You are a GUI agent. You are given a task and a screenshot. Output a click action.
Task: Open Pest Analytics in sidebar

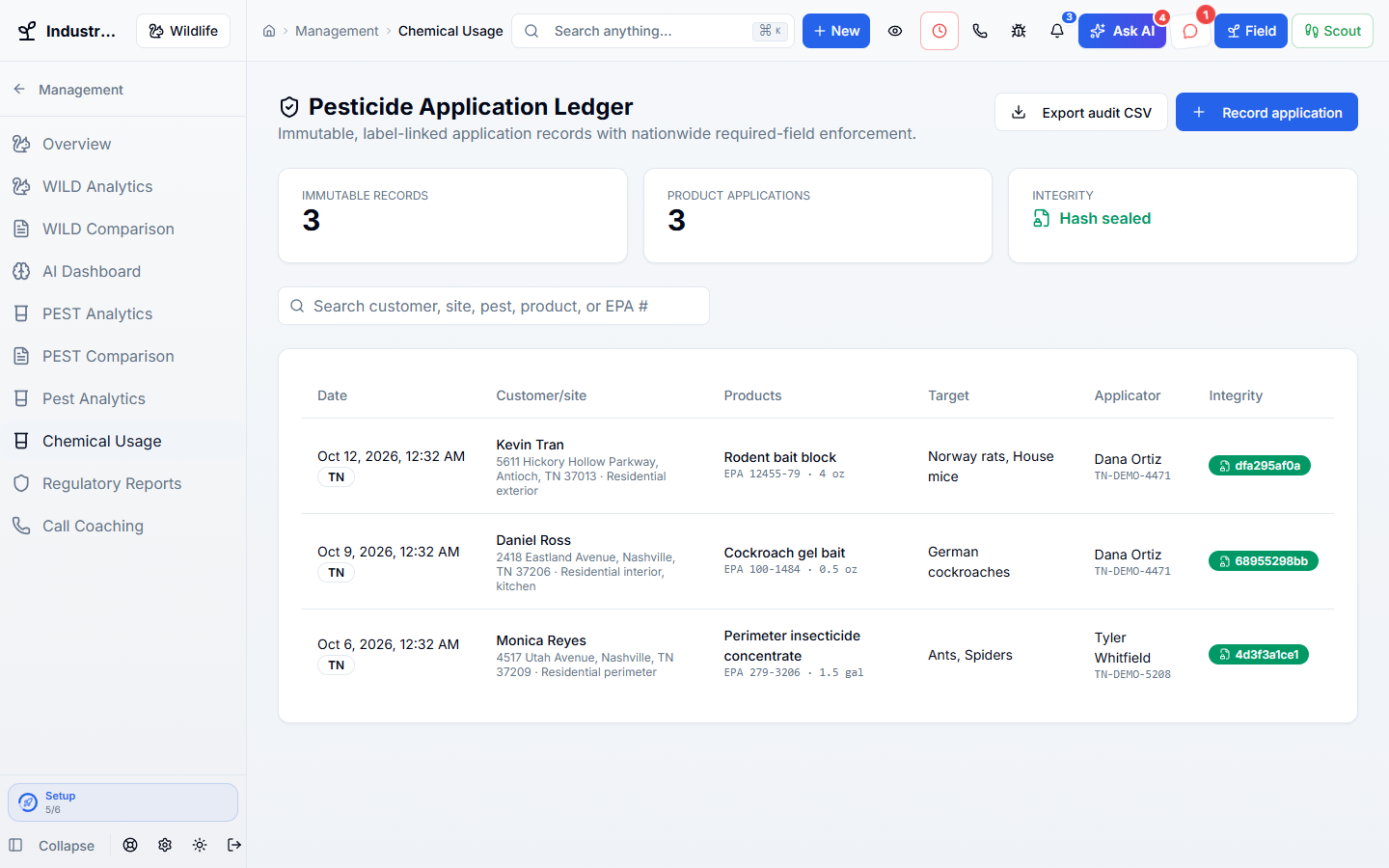pos(123,398)
